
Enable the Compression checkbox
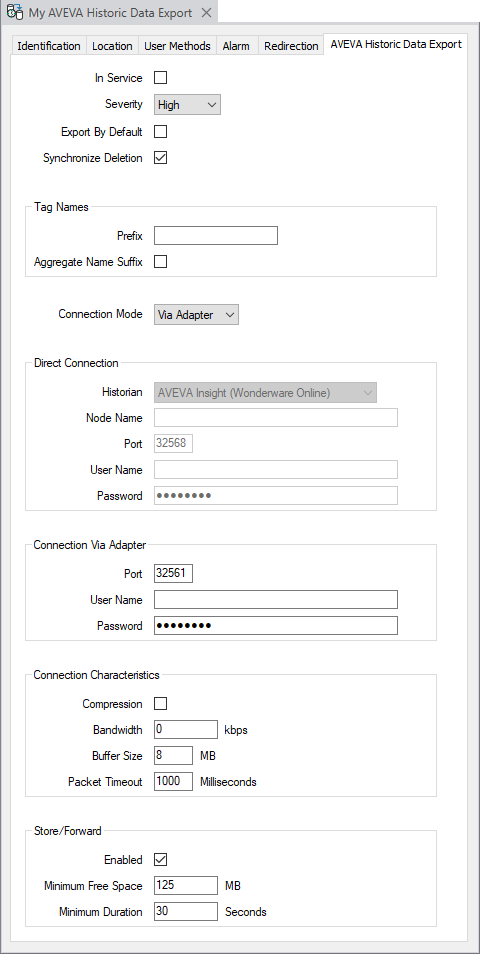tap(161, 703)
